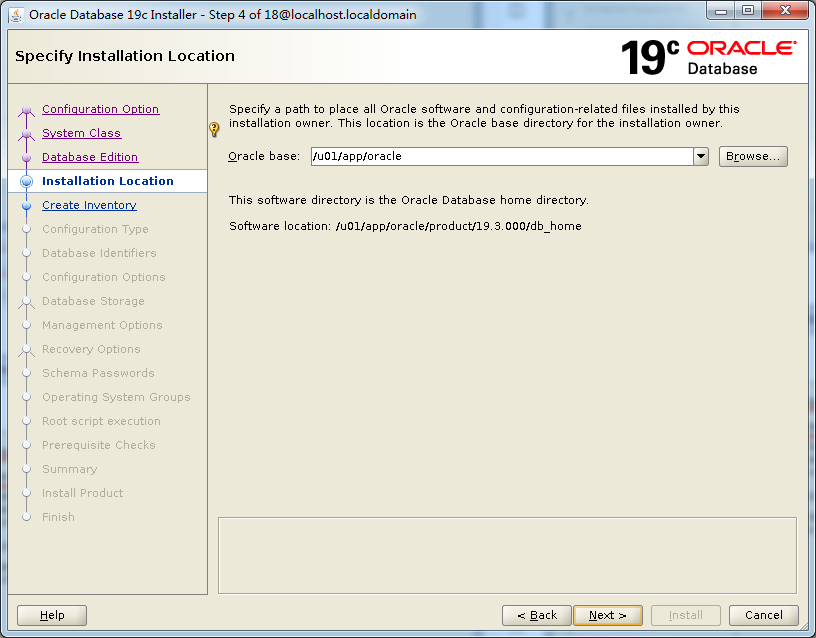Image resolution: width=816 pixels, height=638 pixels.
Task: Click the arrow connector above Create Inventory step
Action: click(27, 193)
